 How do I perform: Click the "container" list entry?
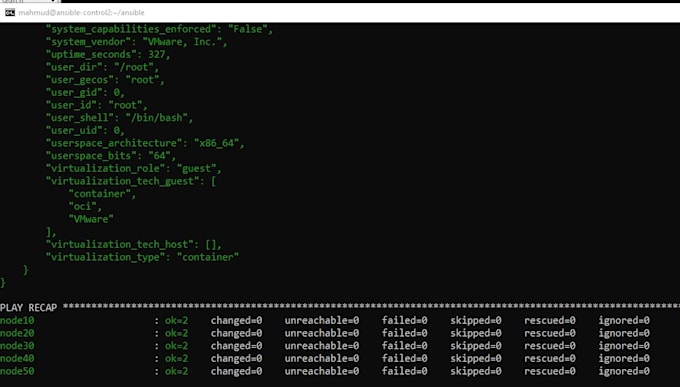(102, 194)
